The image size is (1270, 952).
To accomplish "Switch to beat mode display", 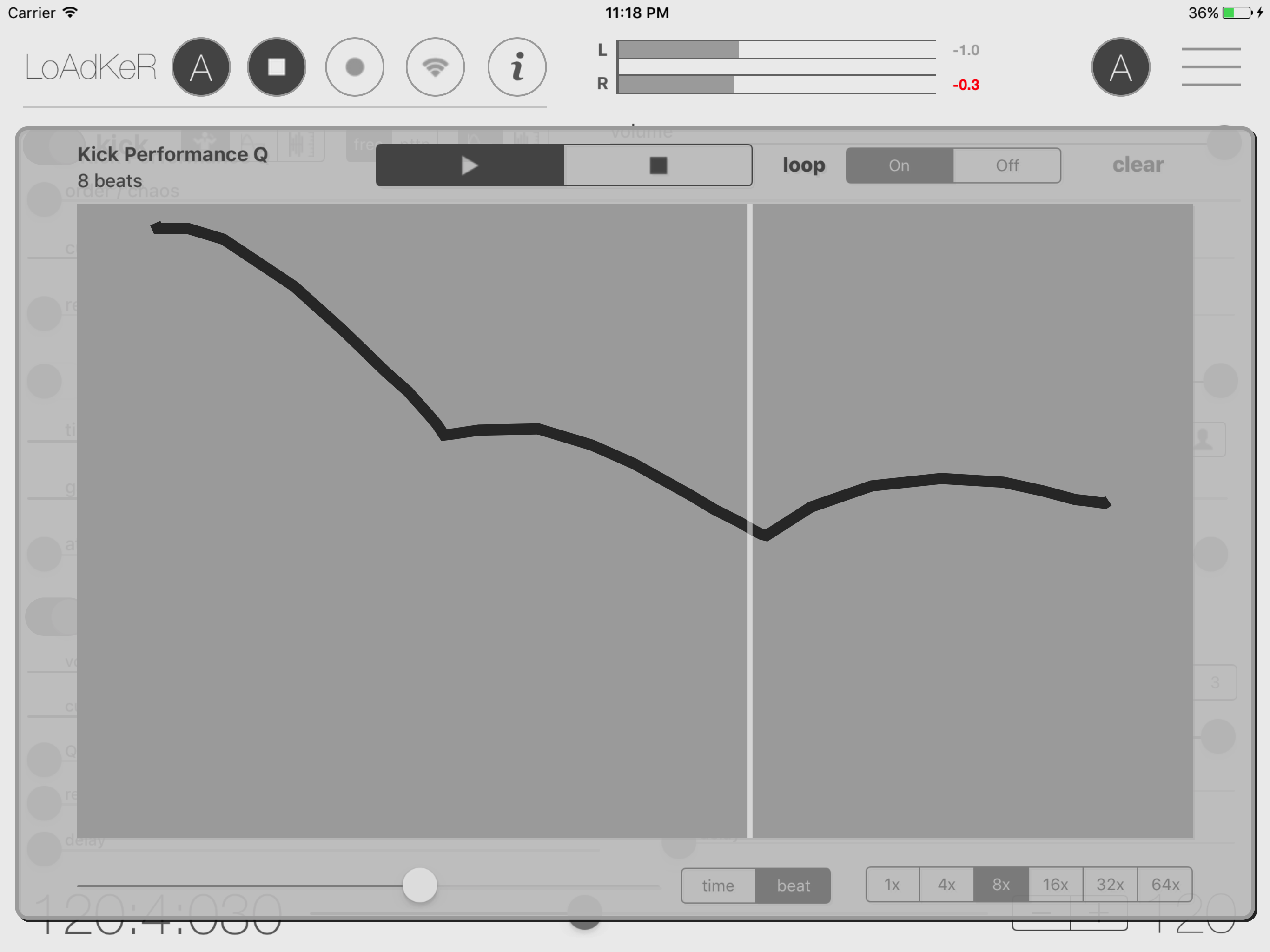I will click(794, 884).
